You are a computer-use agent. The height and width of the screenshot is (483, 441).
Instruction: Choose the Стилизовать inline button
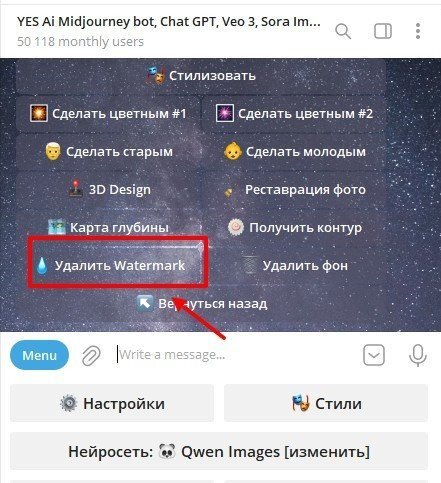(201, 76)
